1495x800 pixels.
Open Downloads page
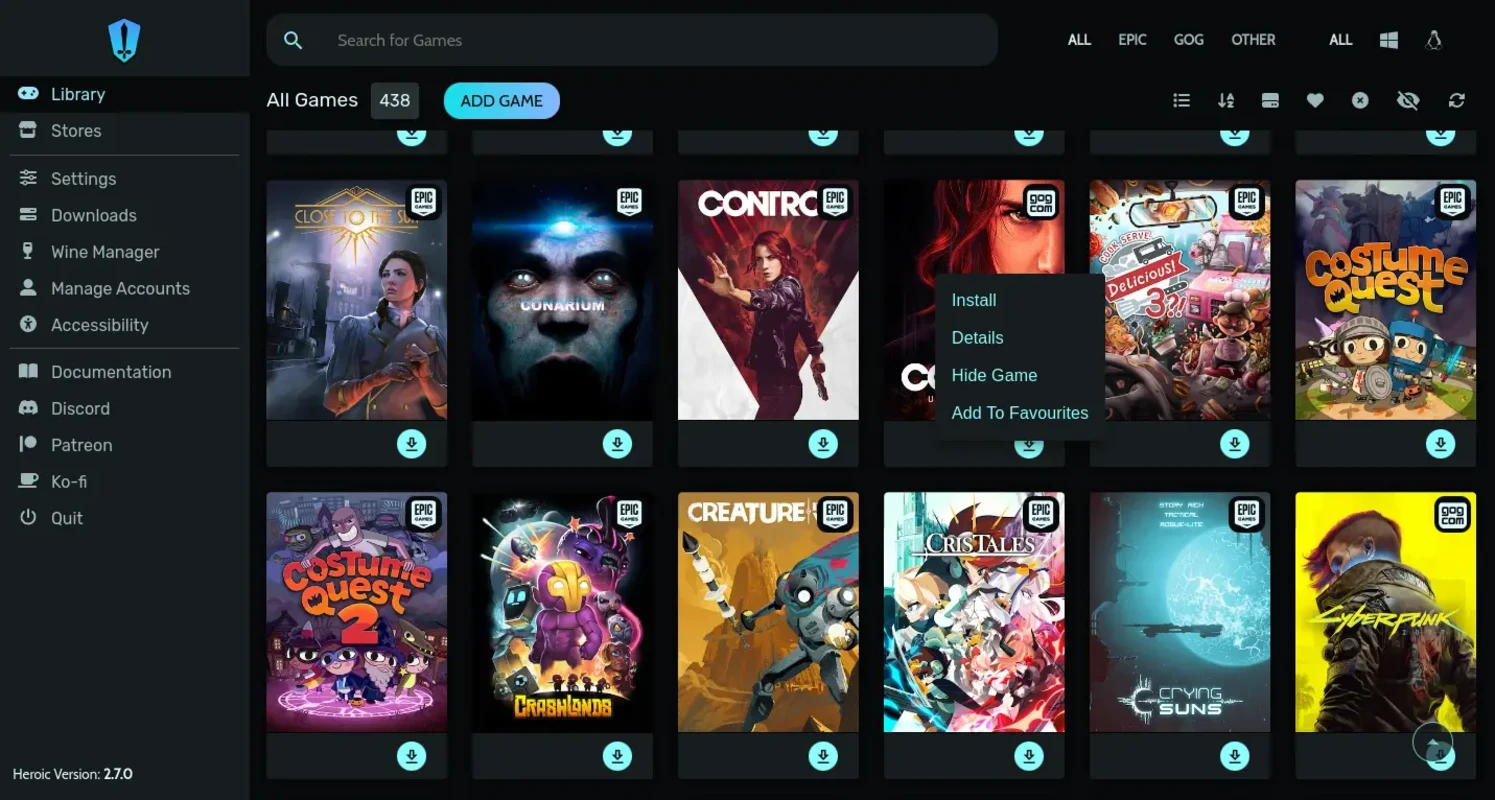pos(94,215)
